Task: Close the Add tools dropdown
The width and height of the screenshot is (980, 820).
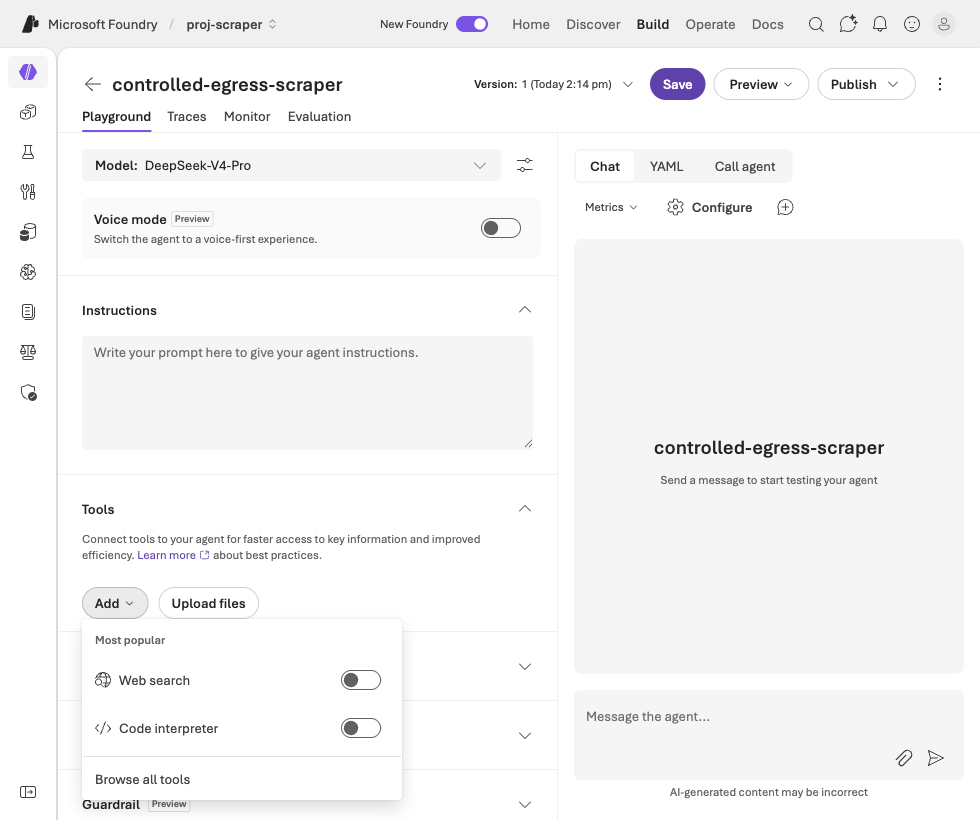Action: tap(115, 603)
